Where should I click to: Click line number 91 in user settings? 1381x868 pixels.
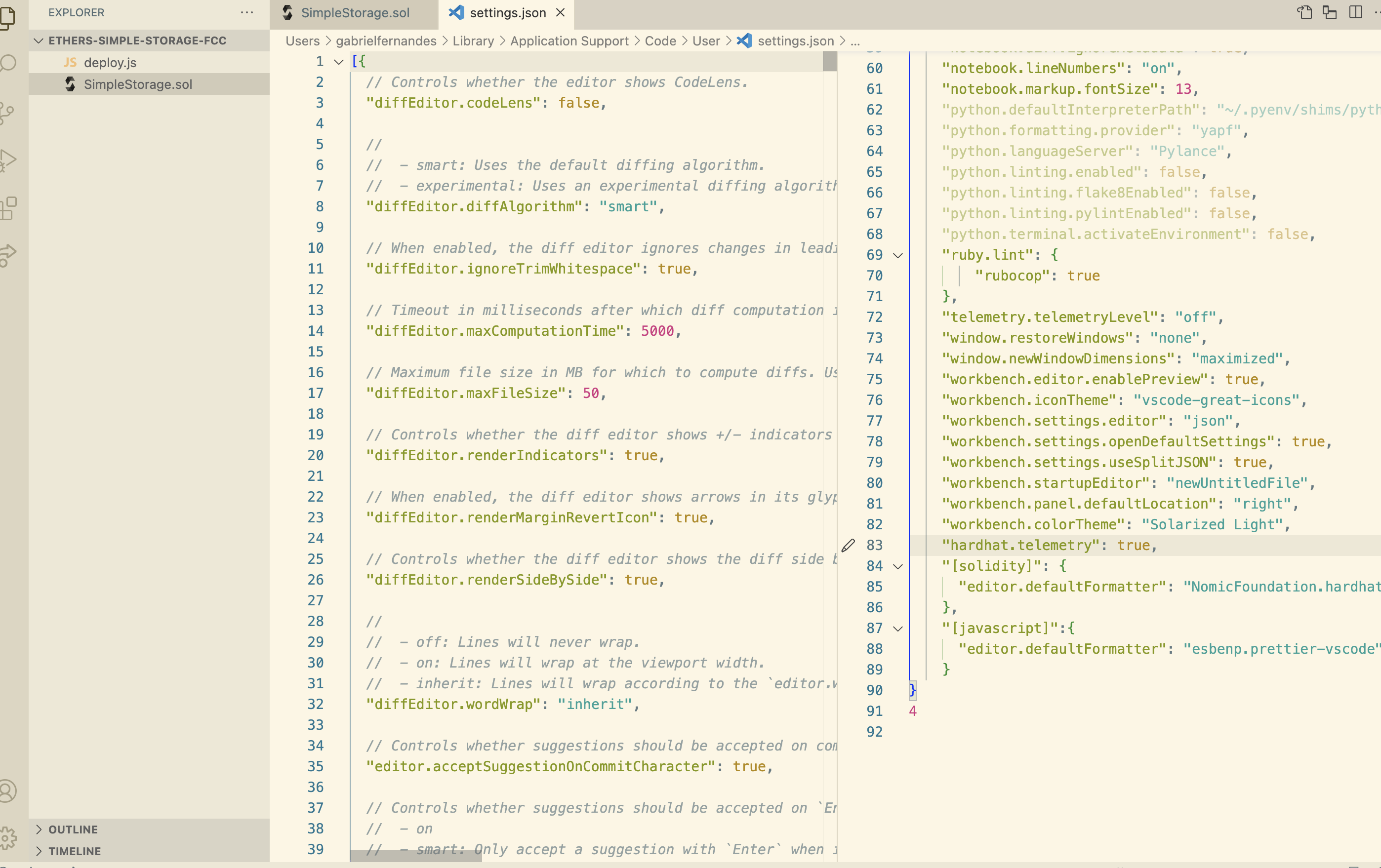pyautogui.click(x=874, y=711)
